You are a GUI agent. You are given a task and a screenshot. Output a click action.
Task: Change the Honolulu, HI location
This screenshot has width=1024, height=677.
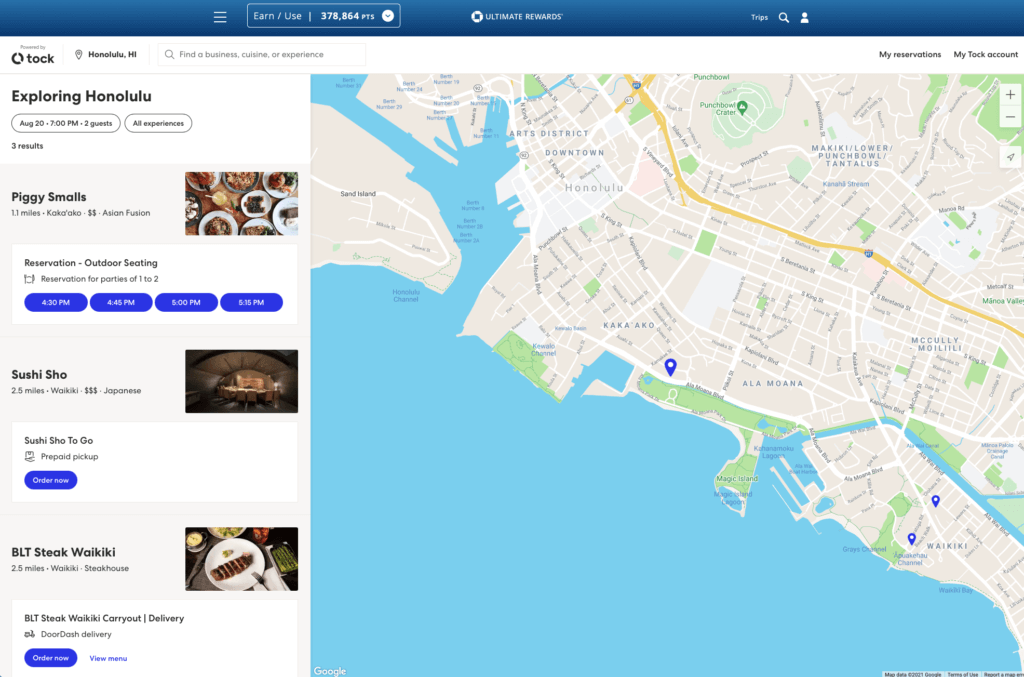tap(106, 55)
